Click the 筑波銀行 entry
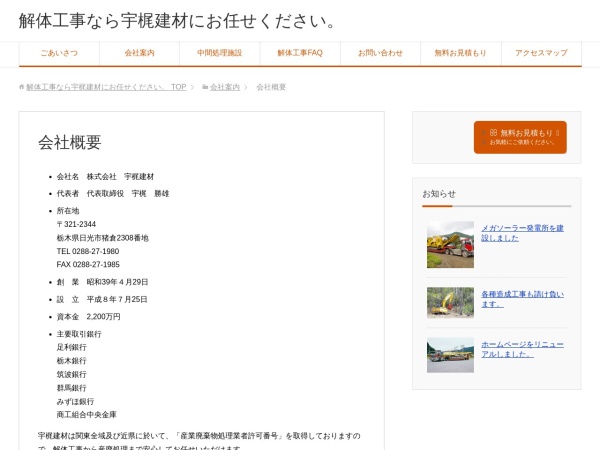The image size is (600, 450). tap(72, 374)
